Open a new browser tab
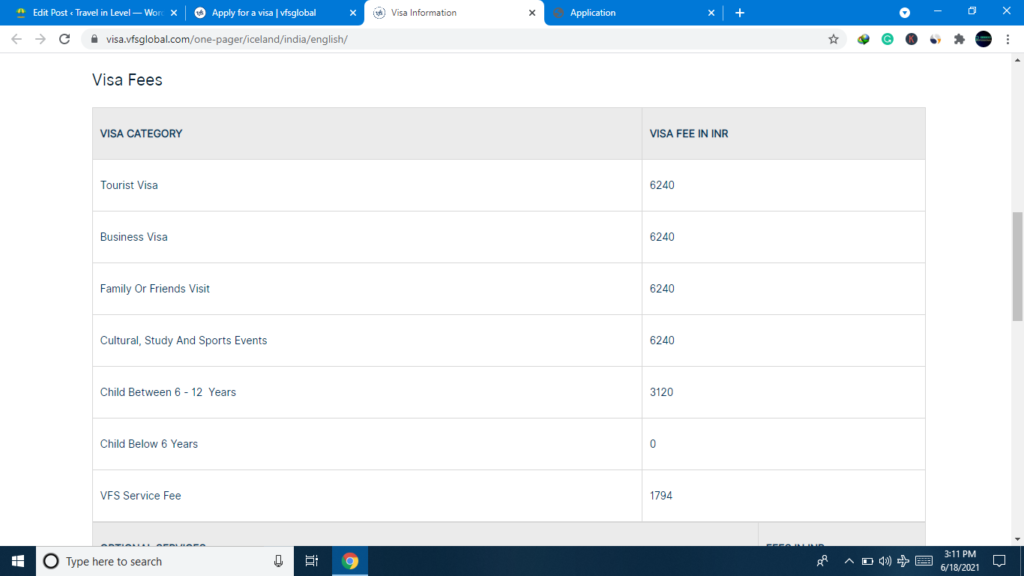This screenshot has height=576, width=1024. coord(739,12)
